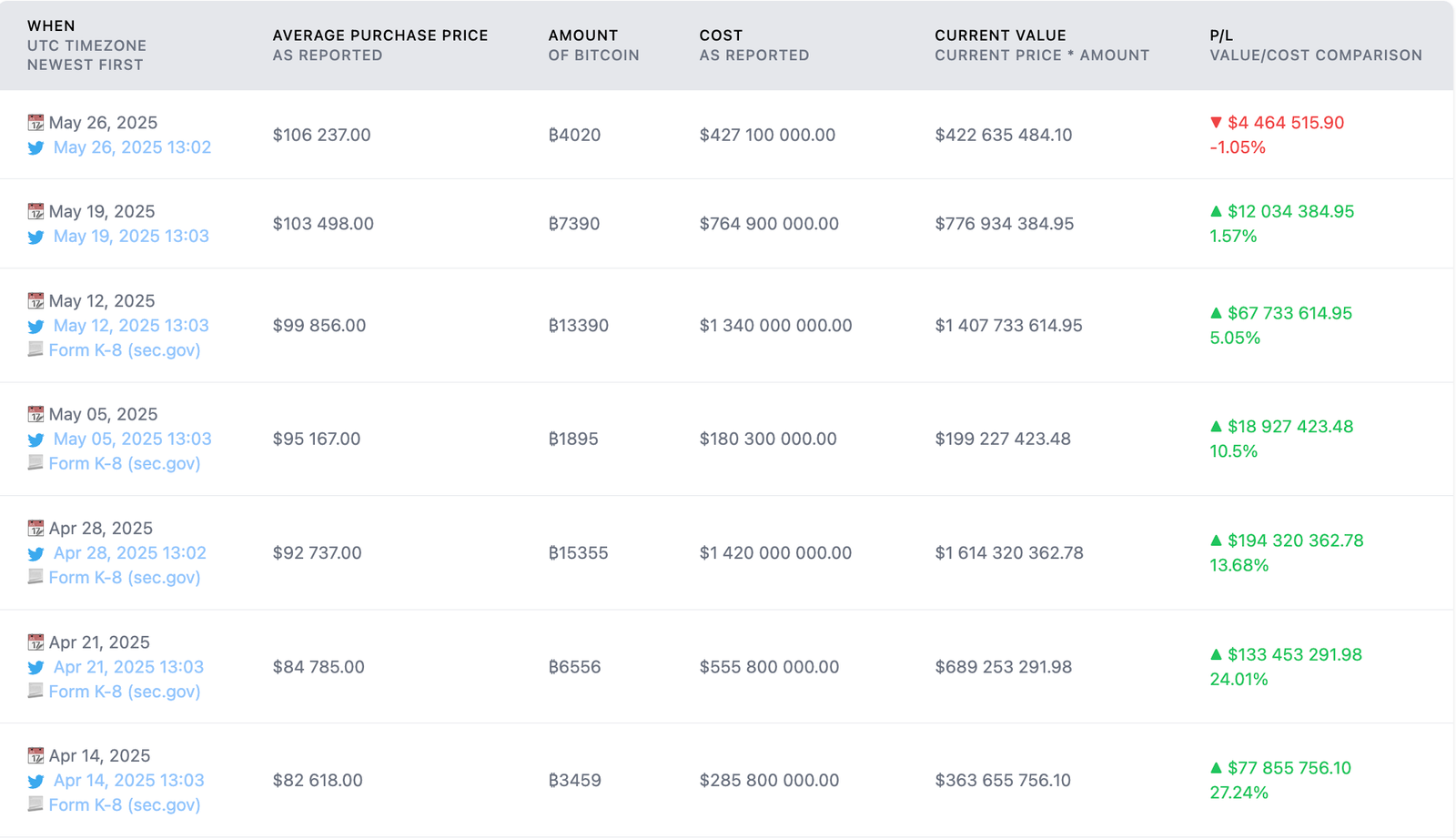The height and width of the screenshot is (839, 1456).
Task: Select the calendar icon for Apr 21, 2025
Action: pos(35,641)
